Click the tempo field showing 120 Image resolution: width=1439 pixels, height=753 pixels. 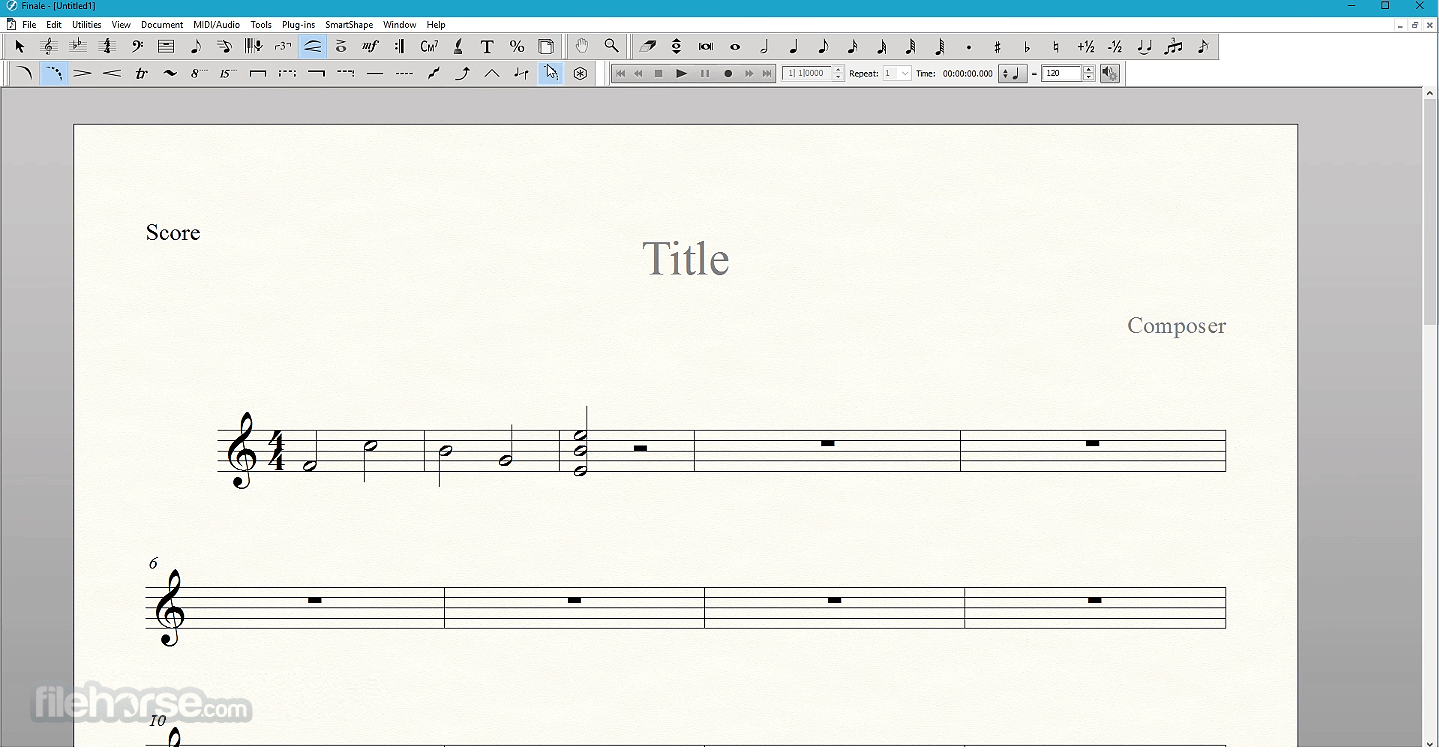click(x=1062, y=73)
